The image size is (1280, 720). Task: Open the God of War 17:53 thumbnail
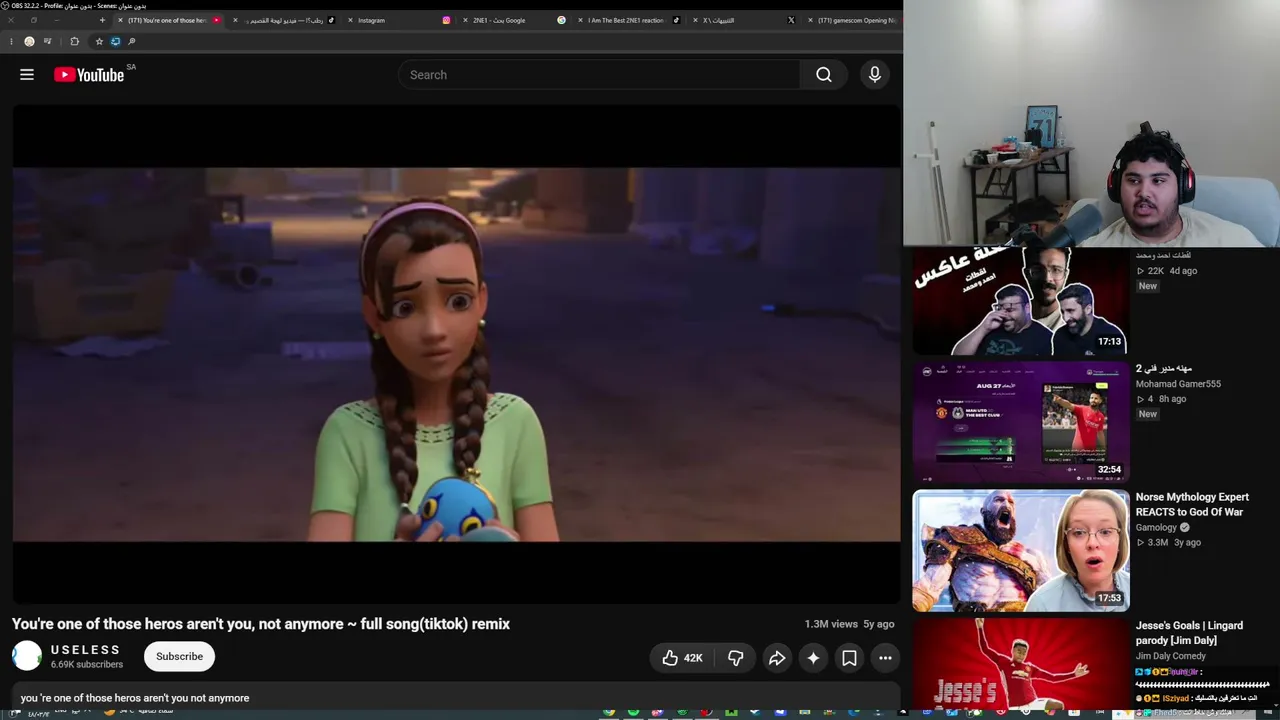pos(1020,550)
